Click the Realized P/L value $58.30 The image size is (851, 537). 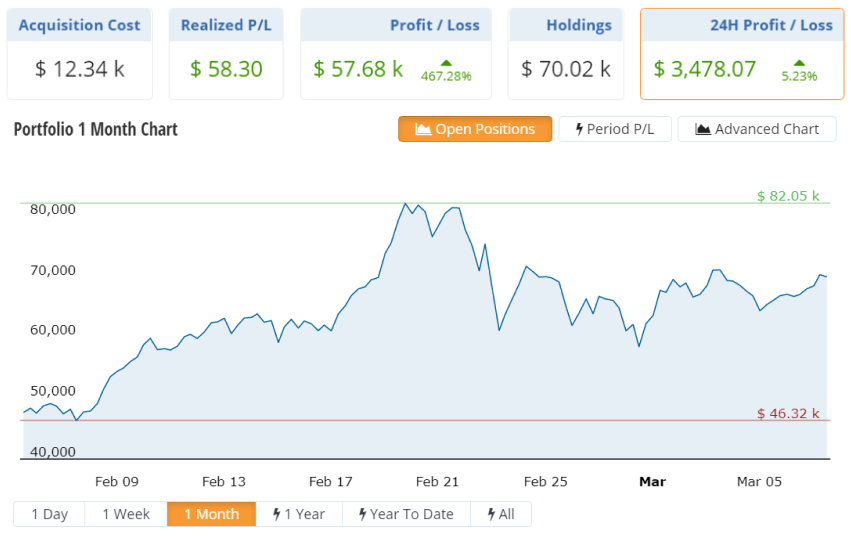click(226, 69)
